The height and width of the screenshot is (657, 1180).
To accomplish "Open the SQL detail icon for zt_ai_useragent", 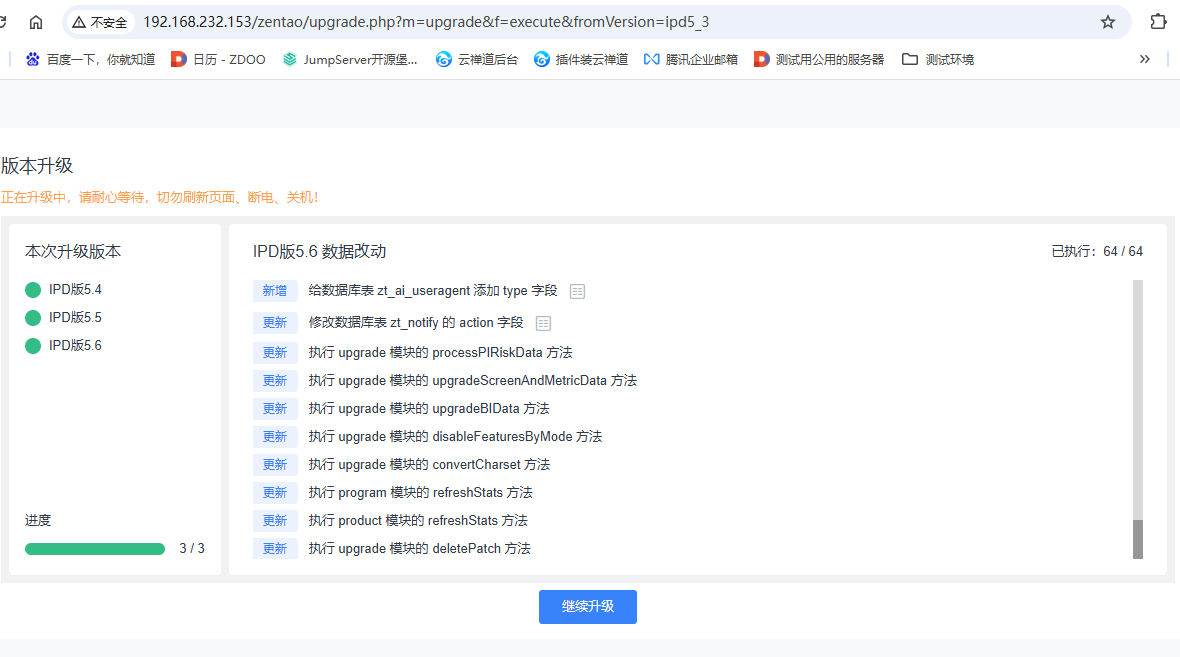I will pyautogui.click(x=577, y=291).
